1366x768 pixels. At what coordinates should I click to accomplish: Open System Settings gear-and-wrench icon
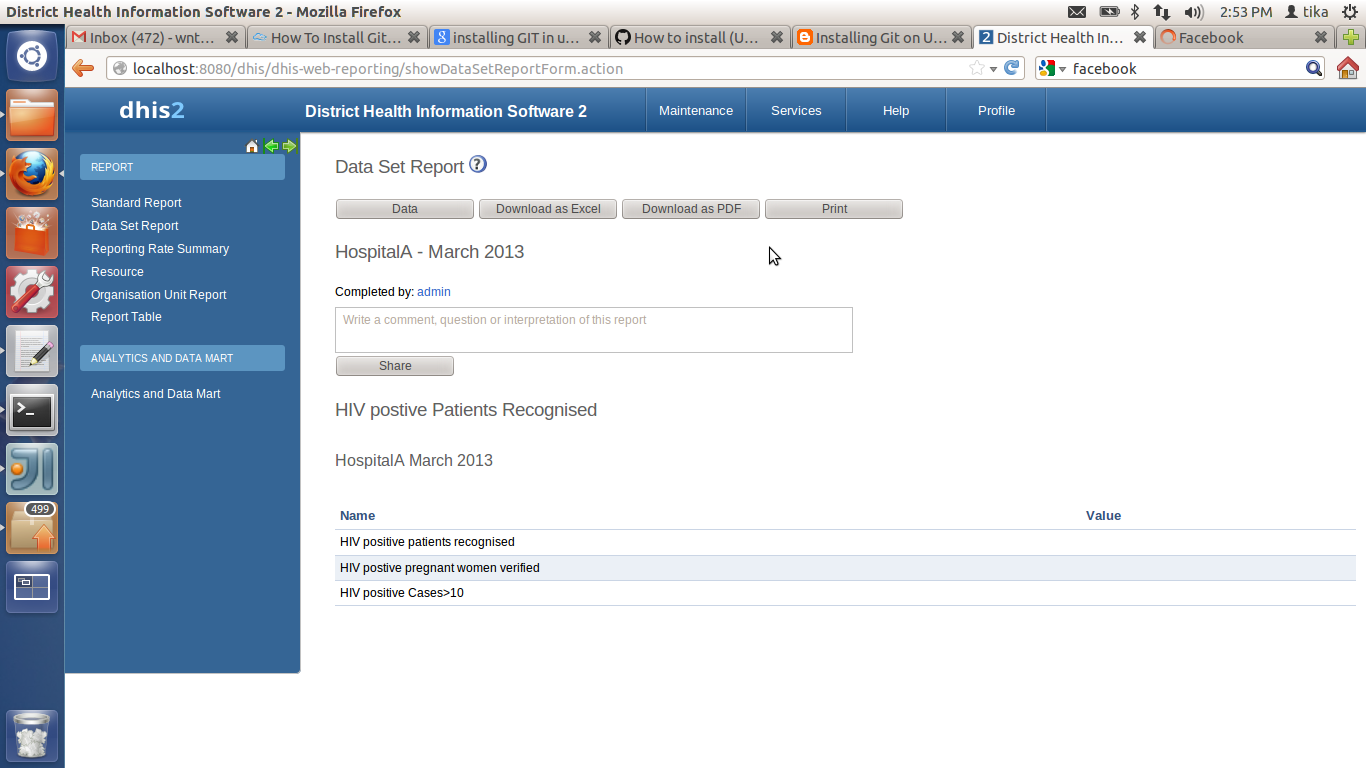(x=32, y=292)
